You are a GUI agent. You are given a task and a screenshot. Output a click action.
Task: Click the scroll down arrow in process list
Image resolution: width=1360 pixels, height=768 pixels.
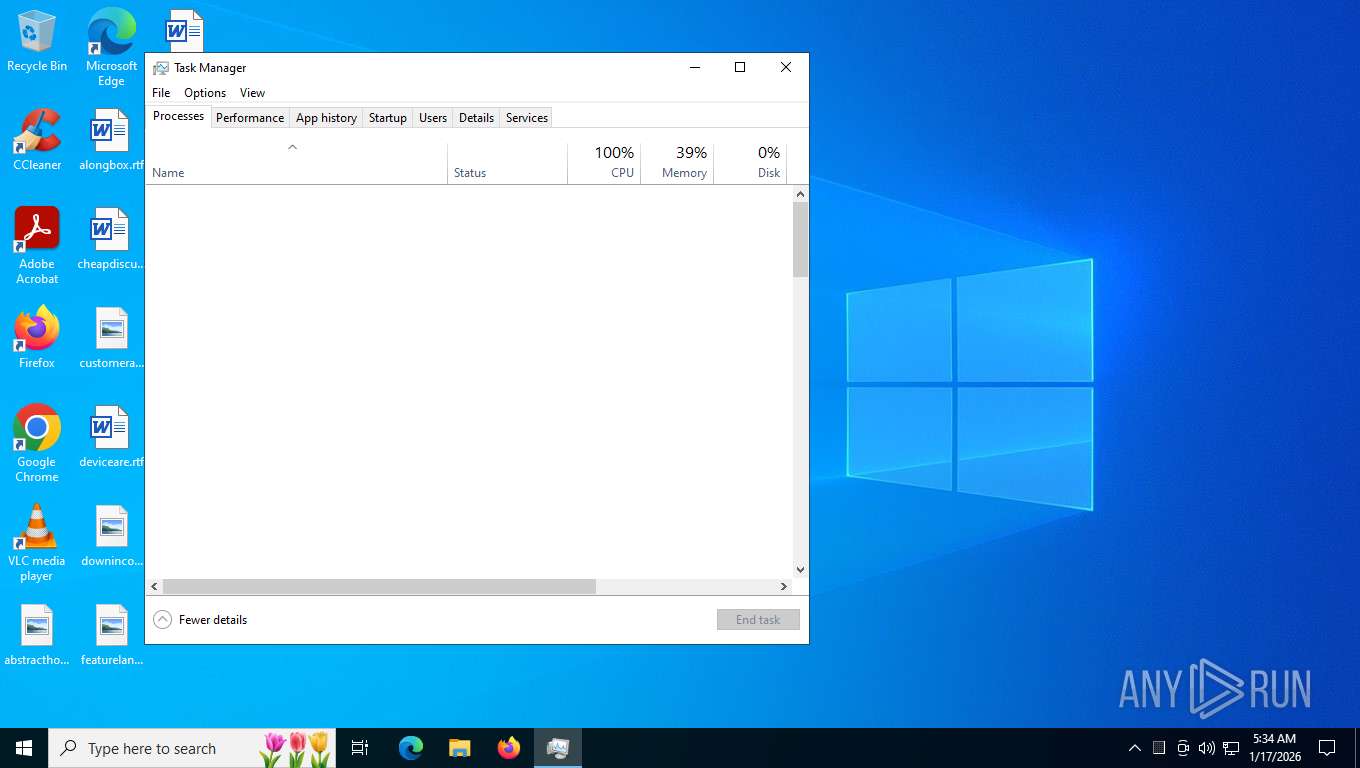click(x=800, y=570)
